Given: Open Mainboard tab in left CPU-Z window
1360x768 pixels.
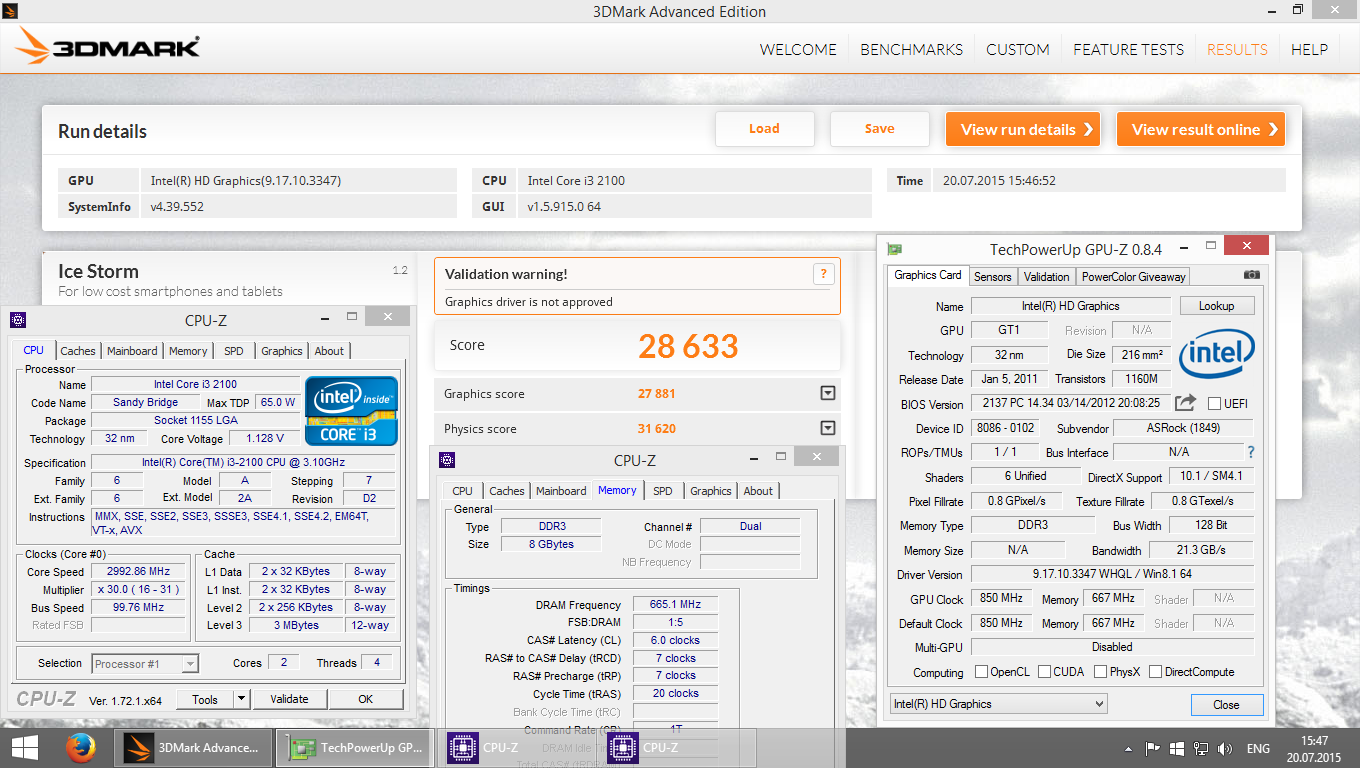Looking at the screenshot, I should coord(132,351).
